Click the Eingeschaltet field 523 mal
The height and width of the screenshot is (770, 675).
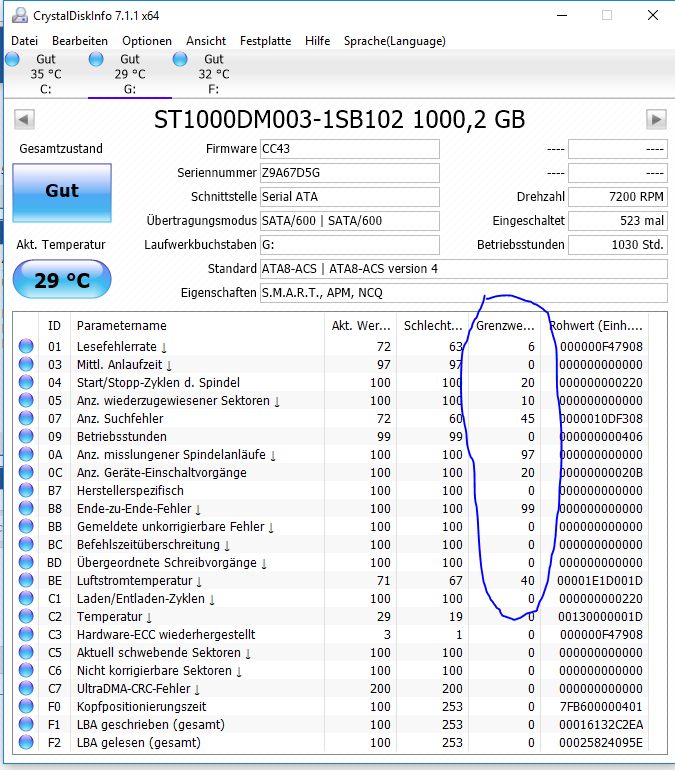(618, 221)
